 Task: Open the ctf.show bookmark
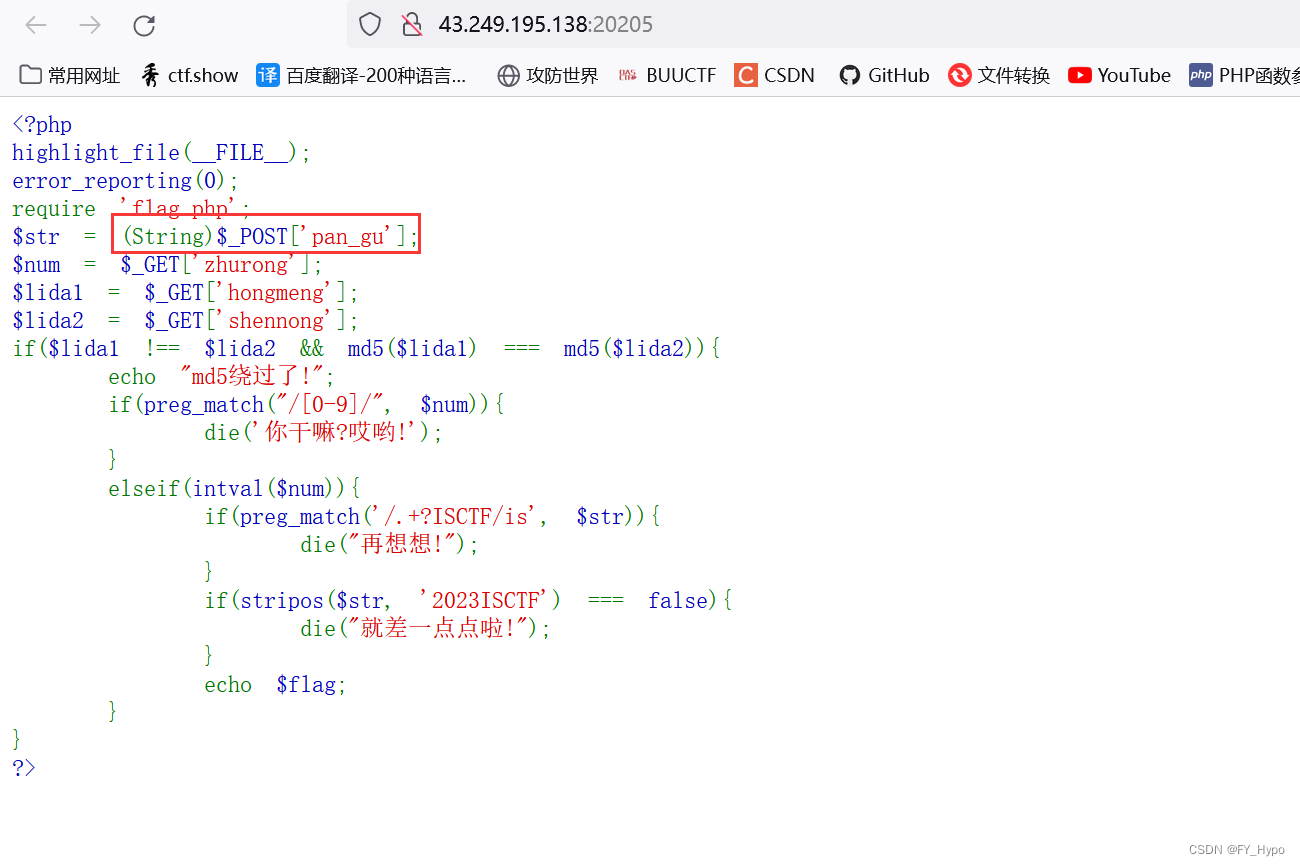click(188, 74)
